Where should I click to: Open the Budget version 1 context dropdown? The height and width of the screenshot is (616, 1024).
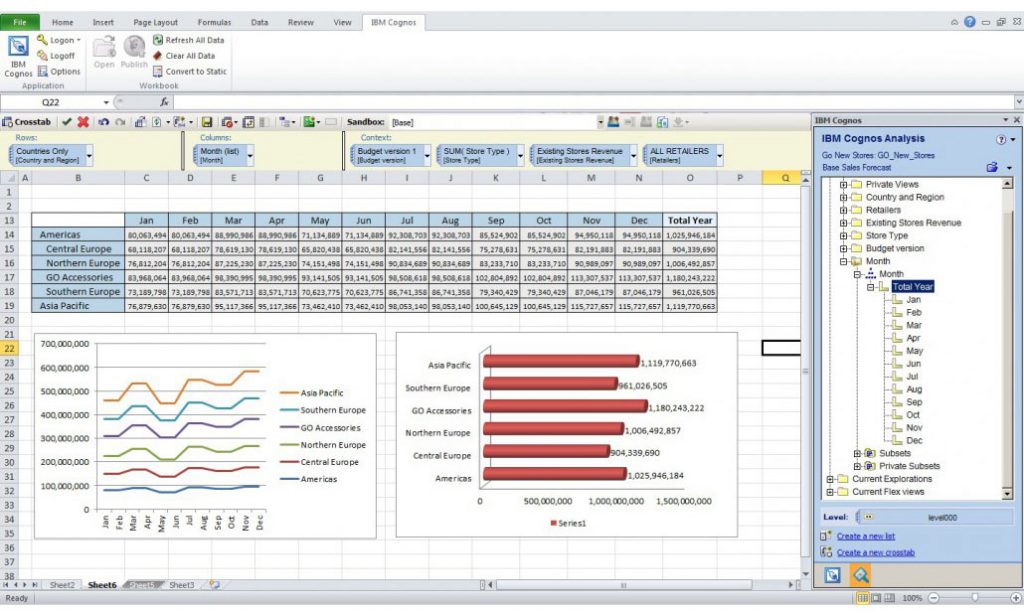(427, 155)
